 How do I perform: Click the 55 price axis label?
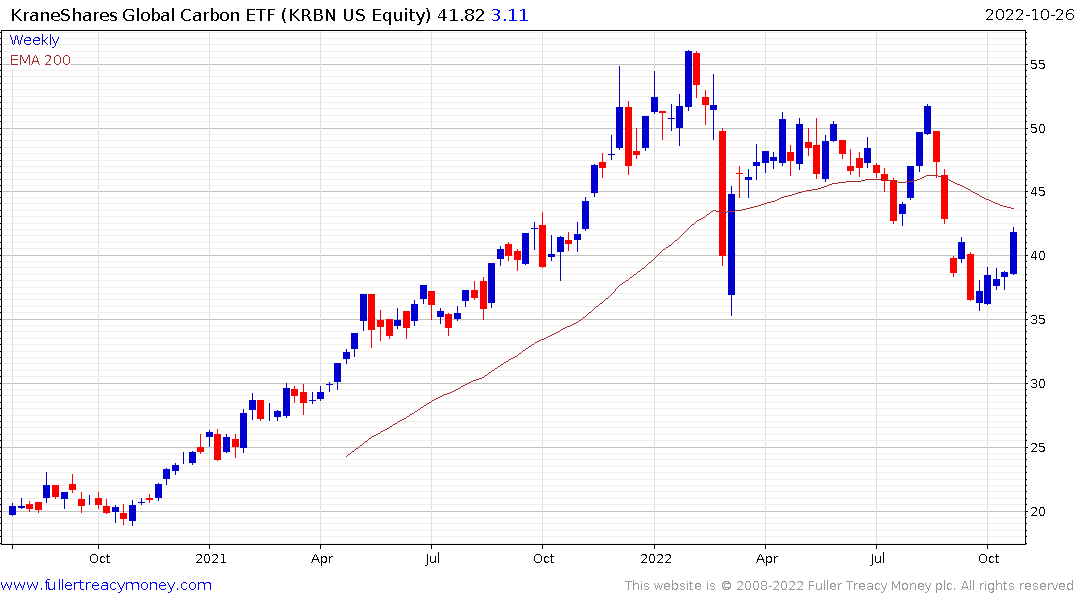coord(1037,64)
